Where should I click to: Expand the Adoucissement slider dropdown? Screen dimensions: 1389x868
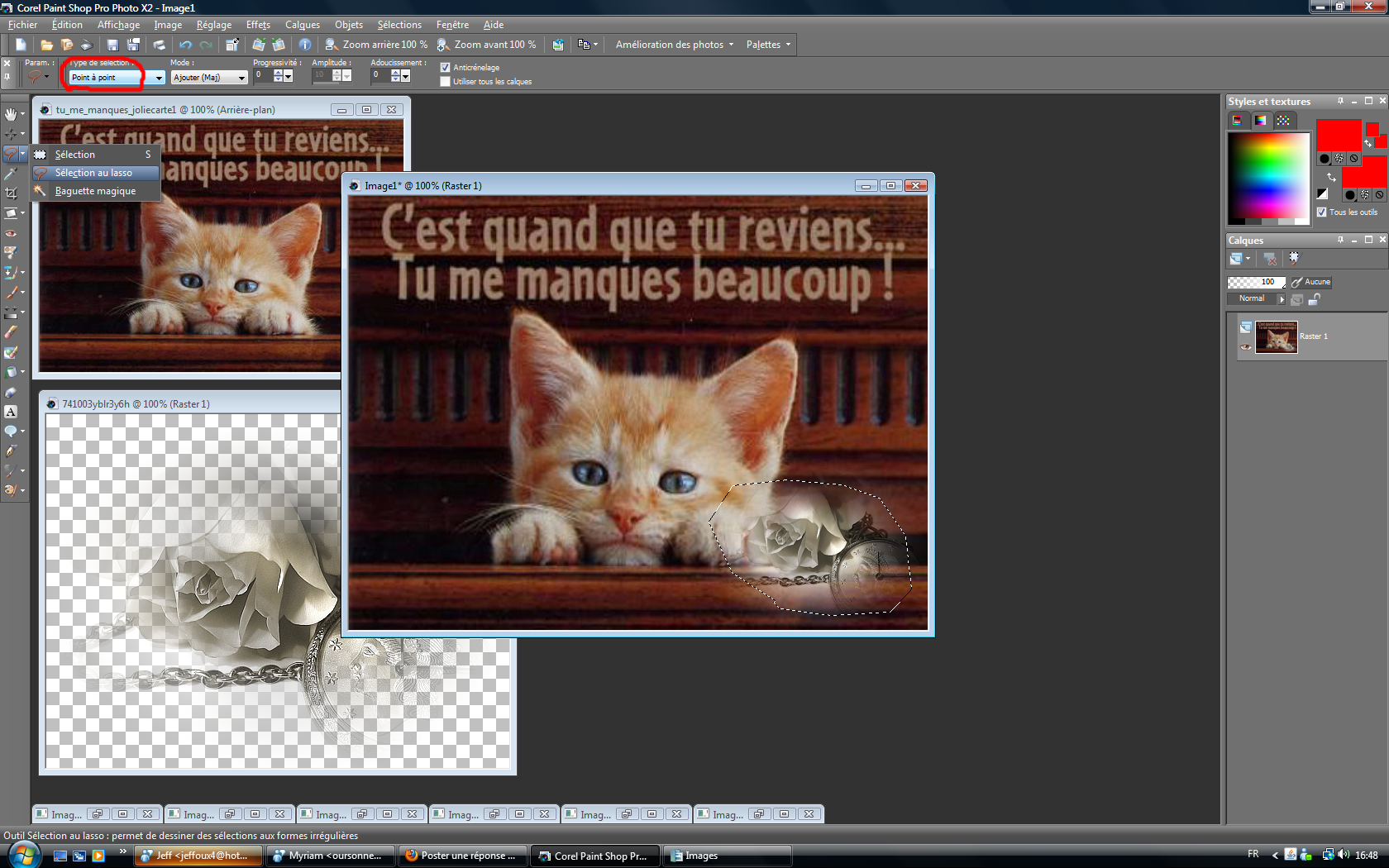click(406, 76)
